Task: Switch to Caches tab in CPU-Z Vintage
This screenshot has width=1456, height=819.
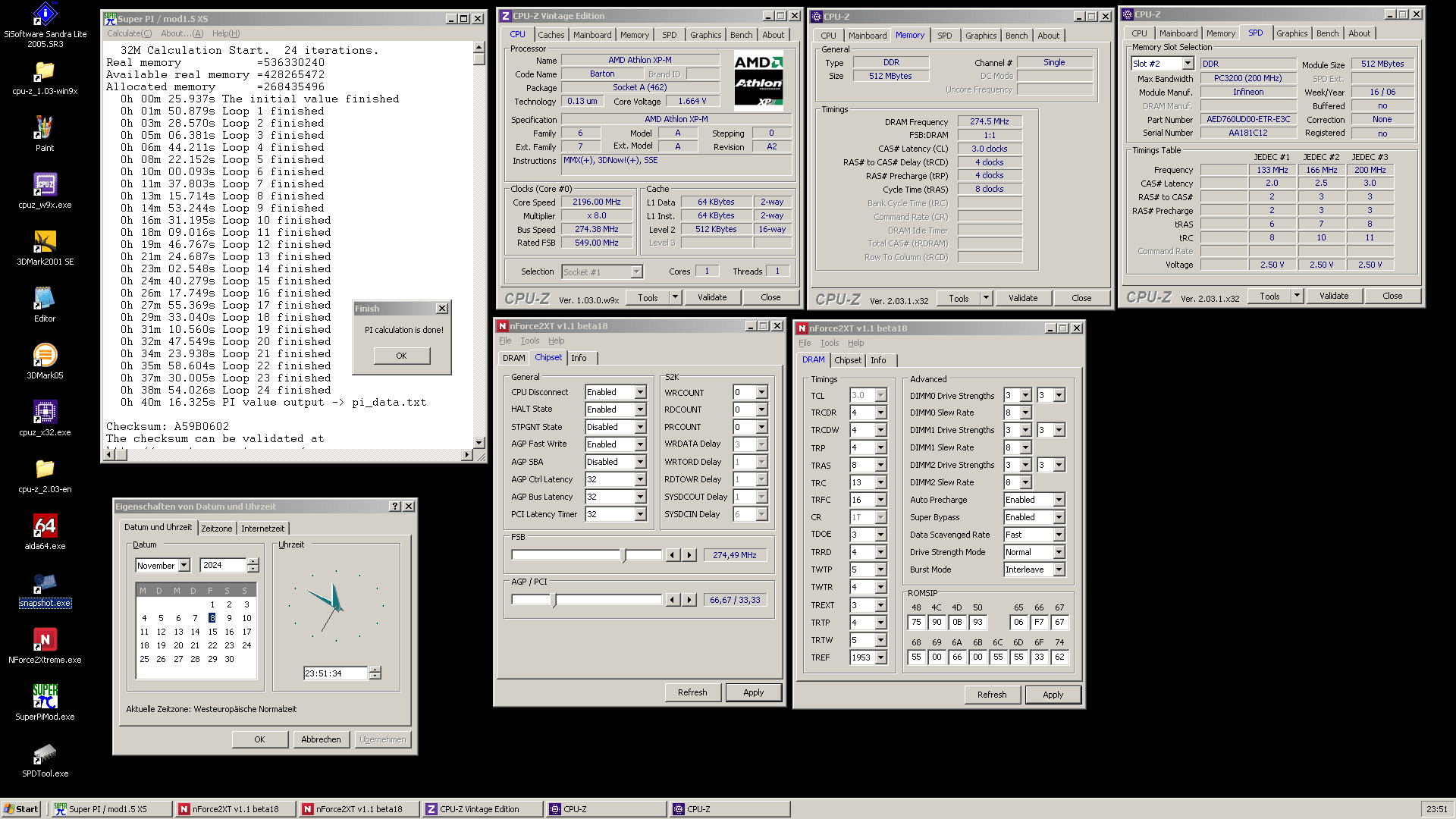Action: pyautogui.click(x=551, y=35)
